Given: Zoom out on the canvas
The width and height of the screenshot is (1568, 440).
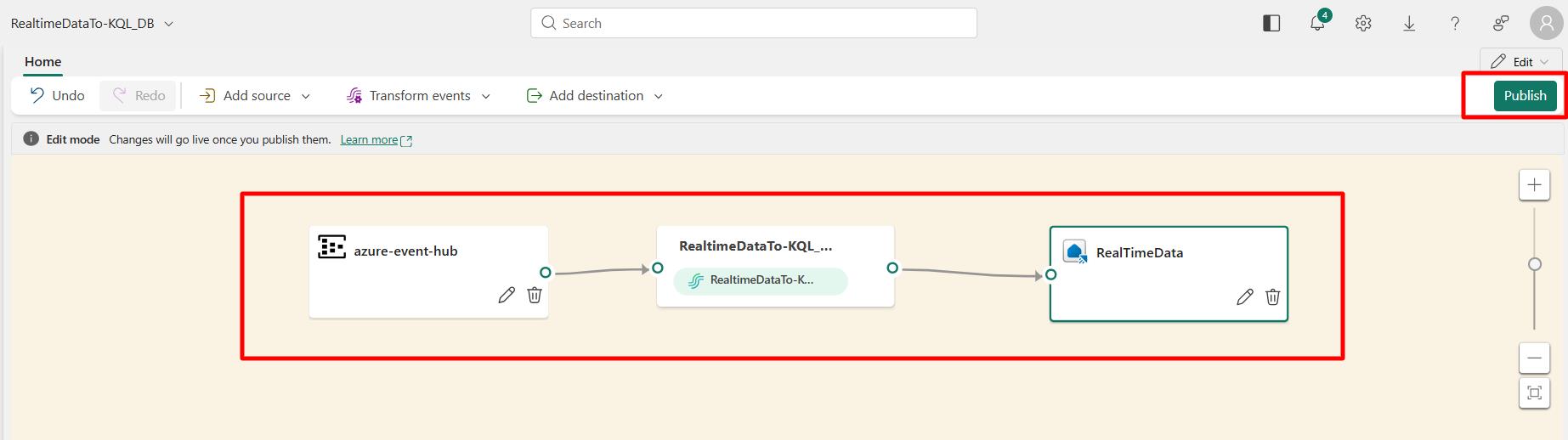Looking at the screenshot, I should [1534, 358].
